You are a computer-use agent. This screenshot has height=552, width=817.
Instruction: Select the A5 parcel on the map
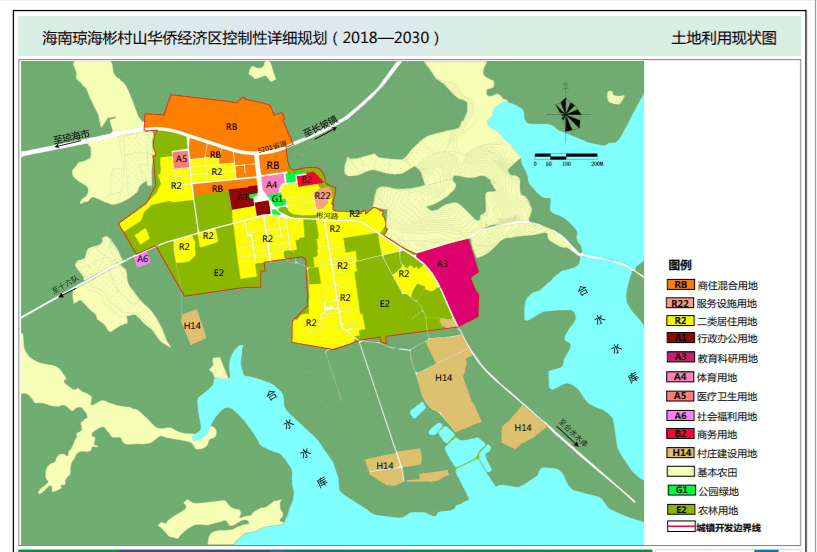(181, 159)
